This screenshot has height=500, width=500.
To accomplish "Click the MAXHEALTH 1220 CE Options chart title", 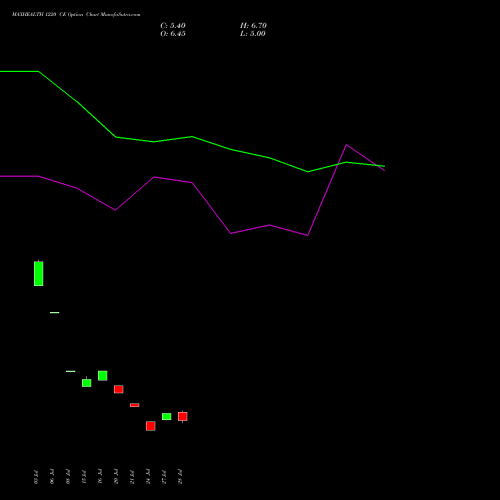I will coord(76,15).
